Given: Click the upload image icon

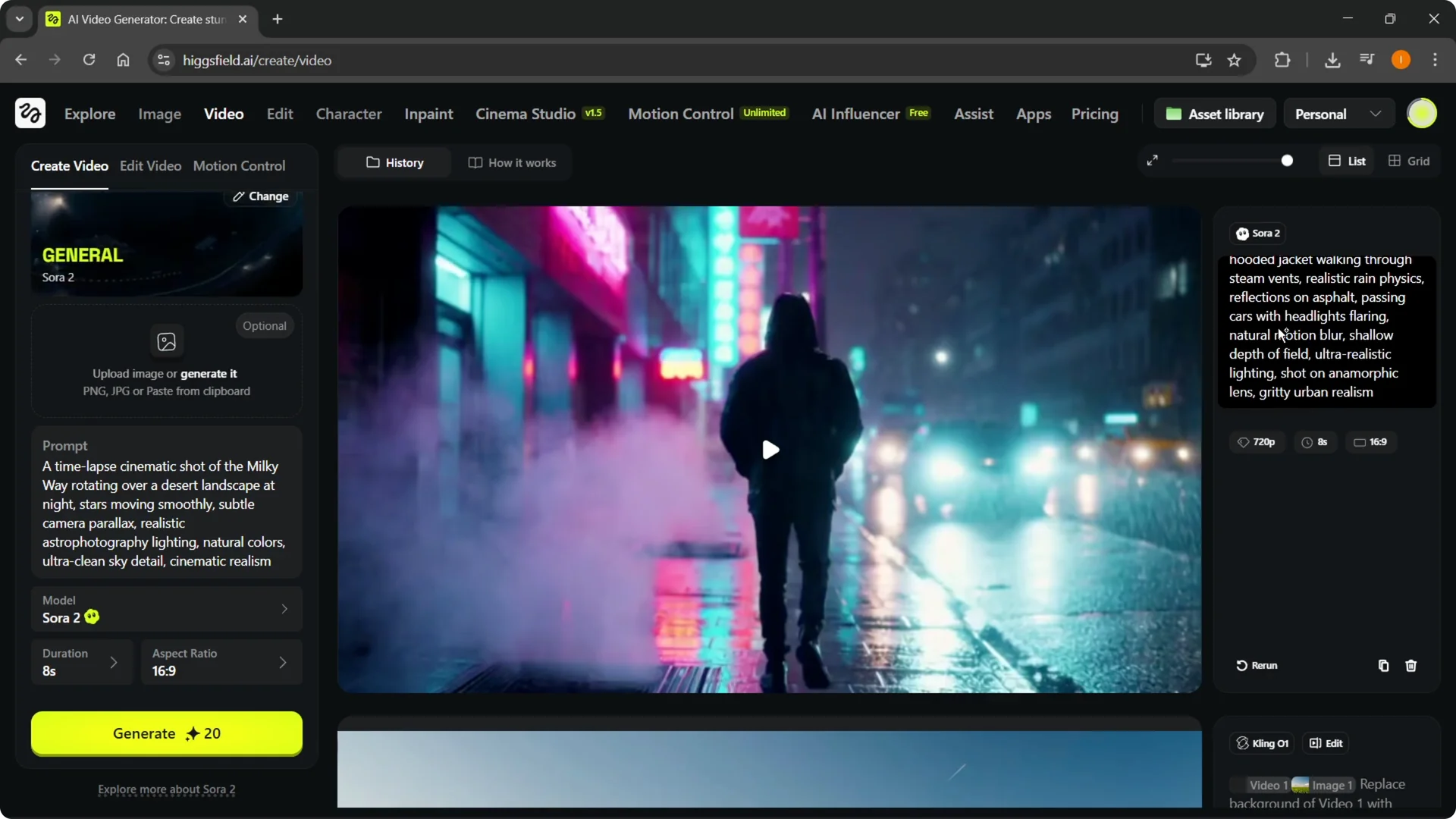Looking at the screenshot, I should 166,342.
